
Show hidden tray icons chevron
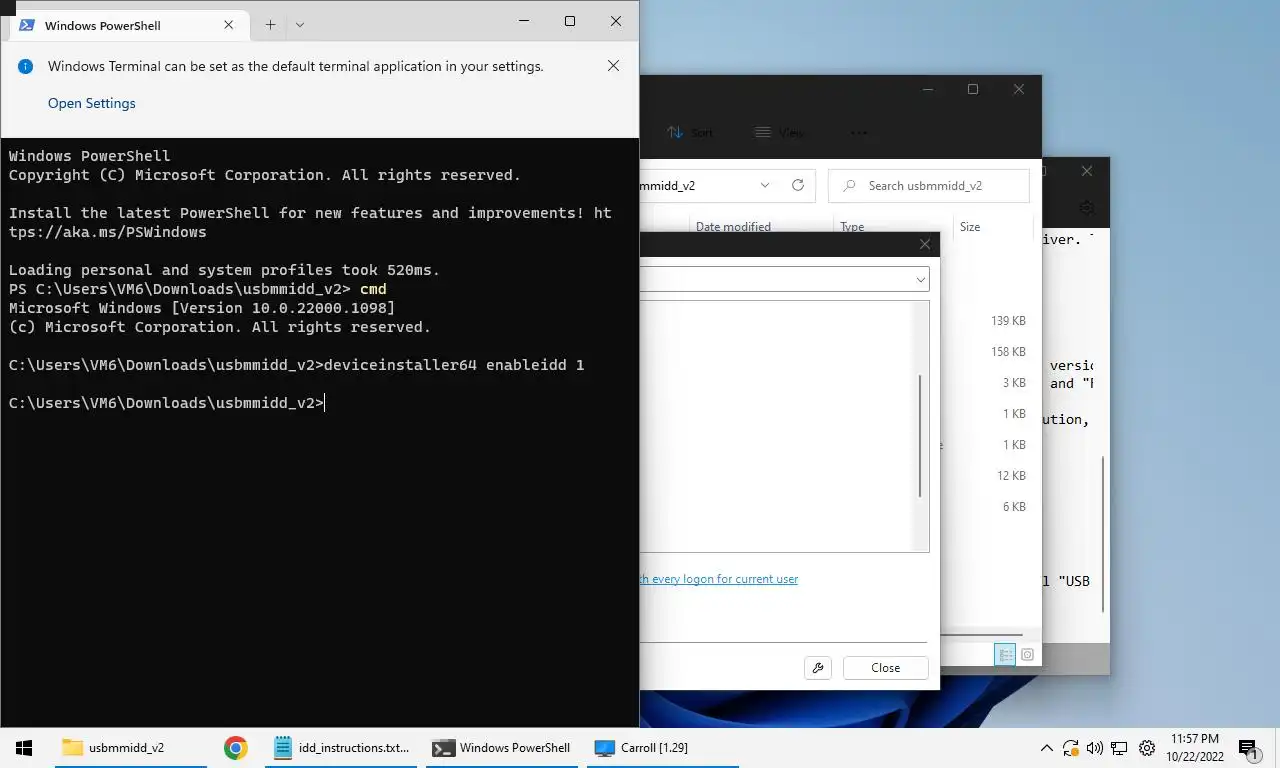1047,748
